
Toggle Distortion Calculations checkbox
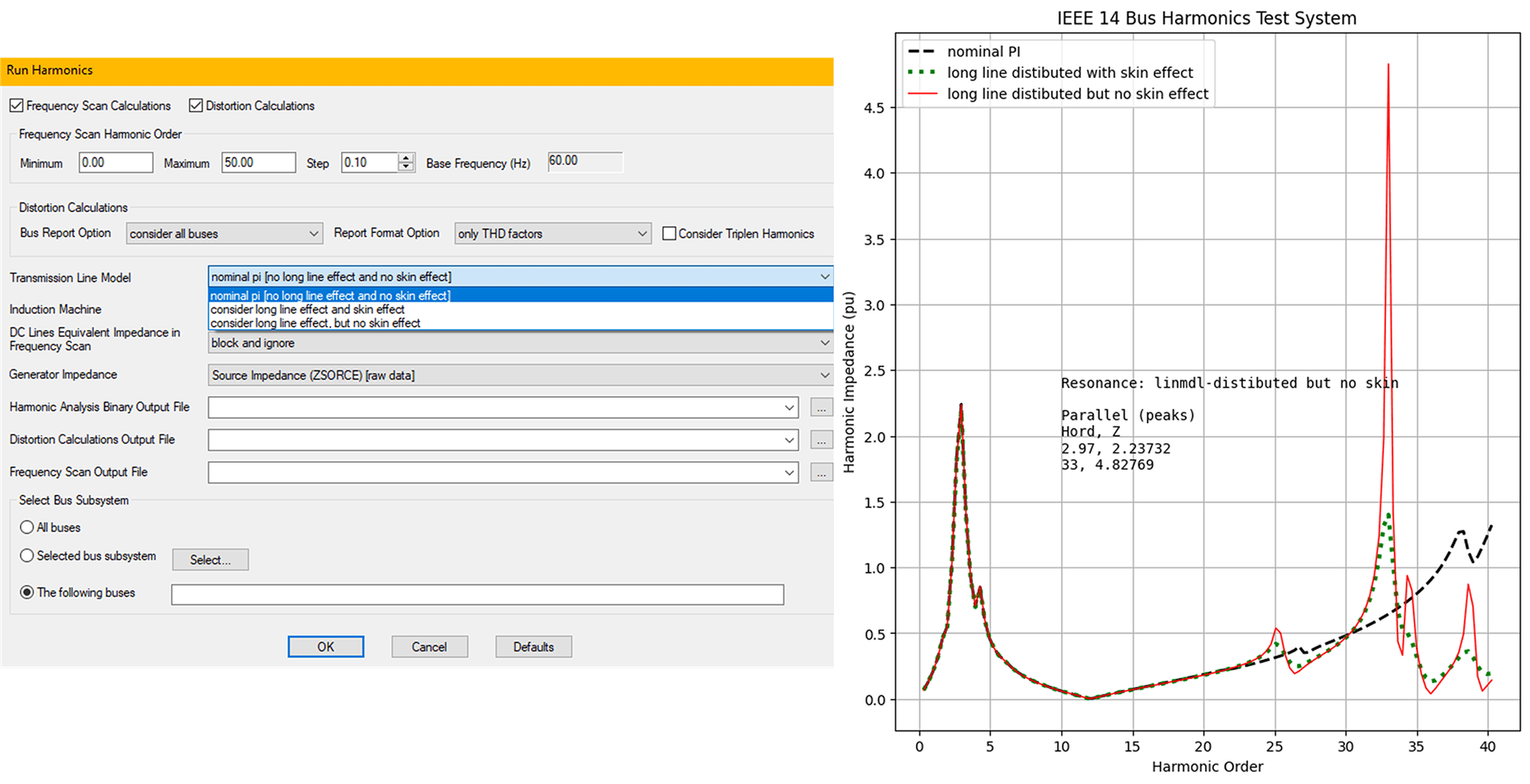[x=196, y=106]
